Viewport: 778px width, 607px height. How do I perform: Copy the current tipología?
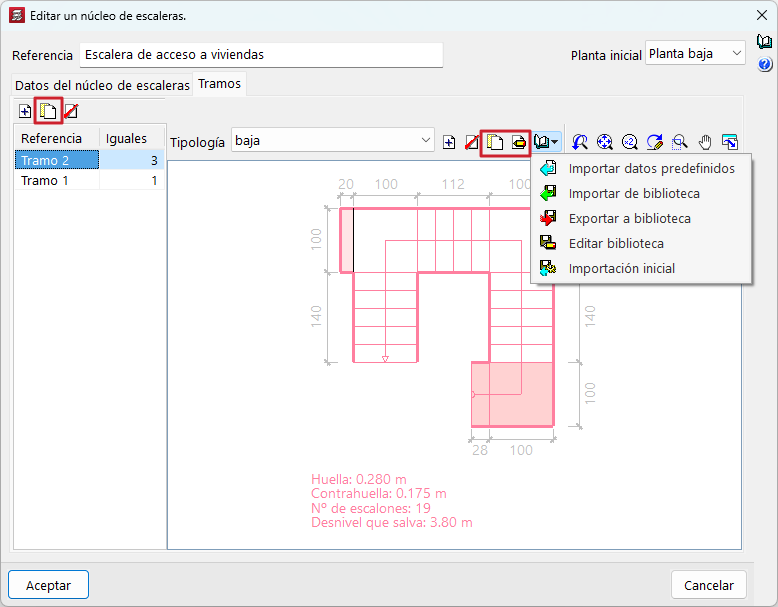coord(495,143)
